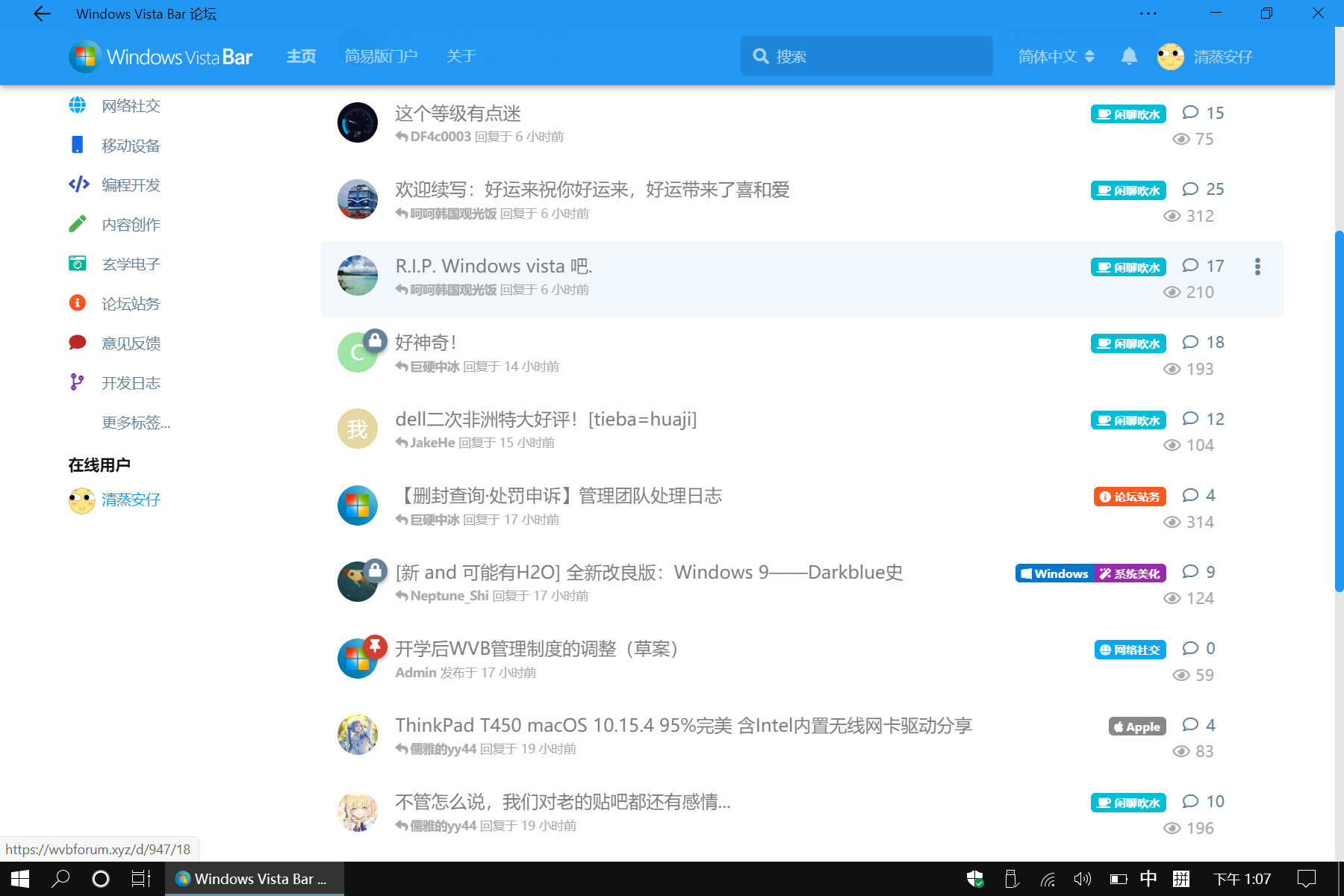
Task: Open Task View on taskbar
Action: tap(141, 879)
